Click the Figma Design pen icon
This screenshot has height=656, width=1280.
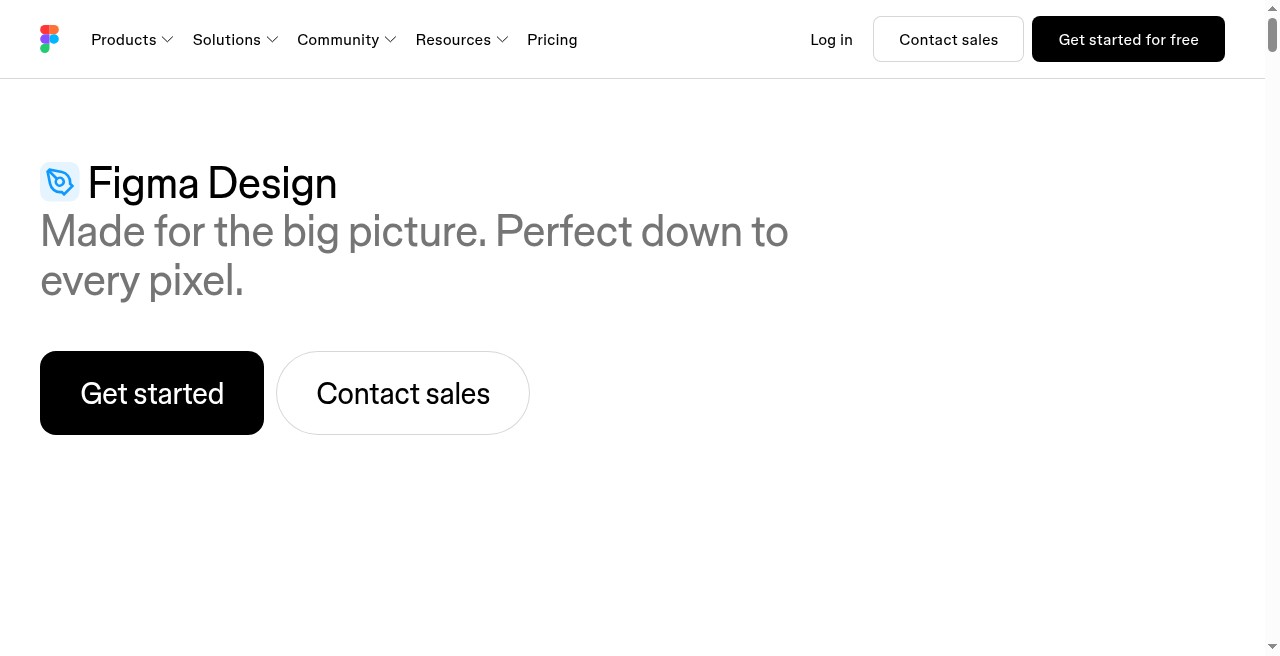pos(59,182)
